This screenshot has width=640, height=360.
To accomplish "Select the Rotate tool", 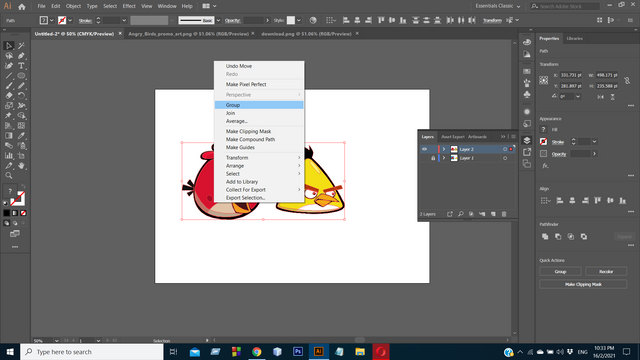I will pos(21,96).
